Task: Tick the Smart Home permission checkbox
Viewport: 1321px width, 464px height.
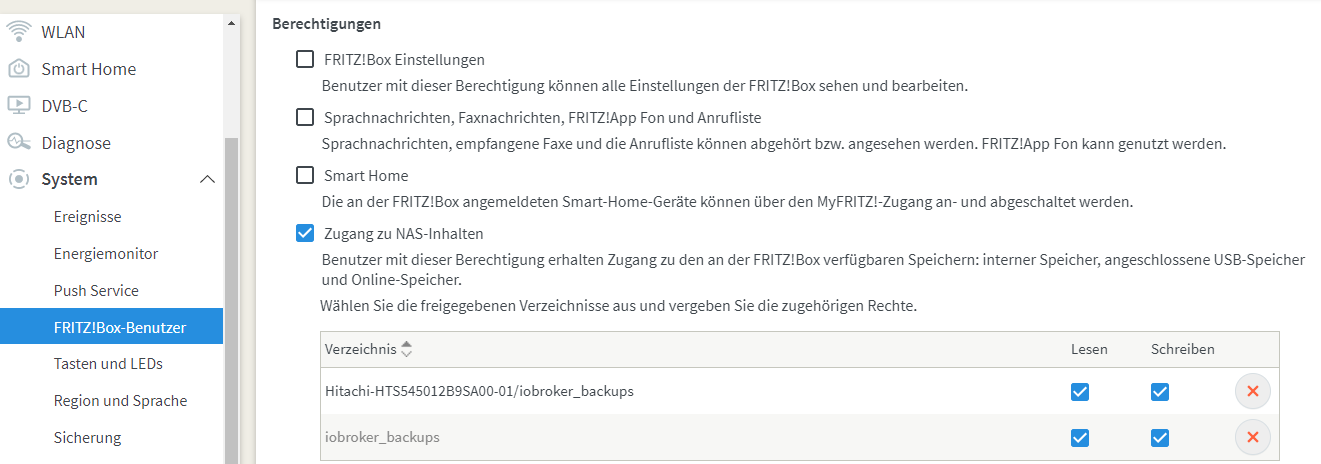Action: (305, 175)
